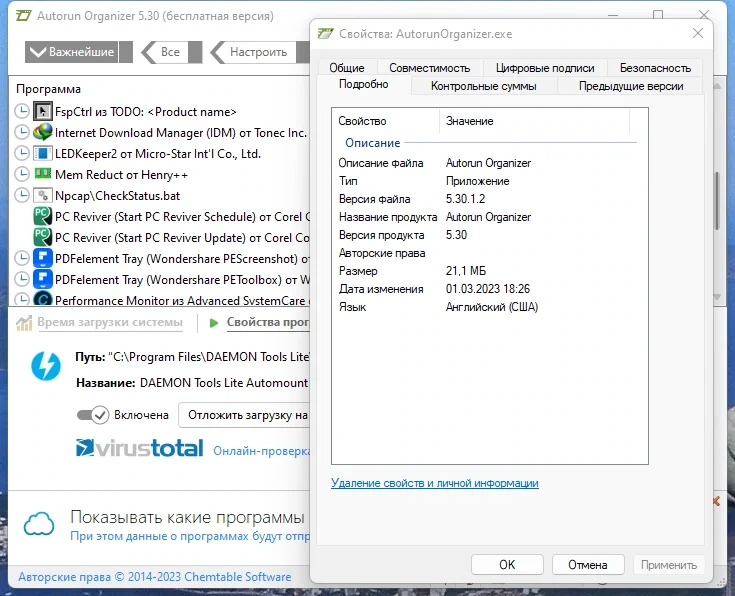Click the Программа column header
Image resolution: width=735 pixels, height=596 pixels.
48,89
